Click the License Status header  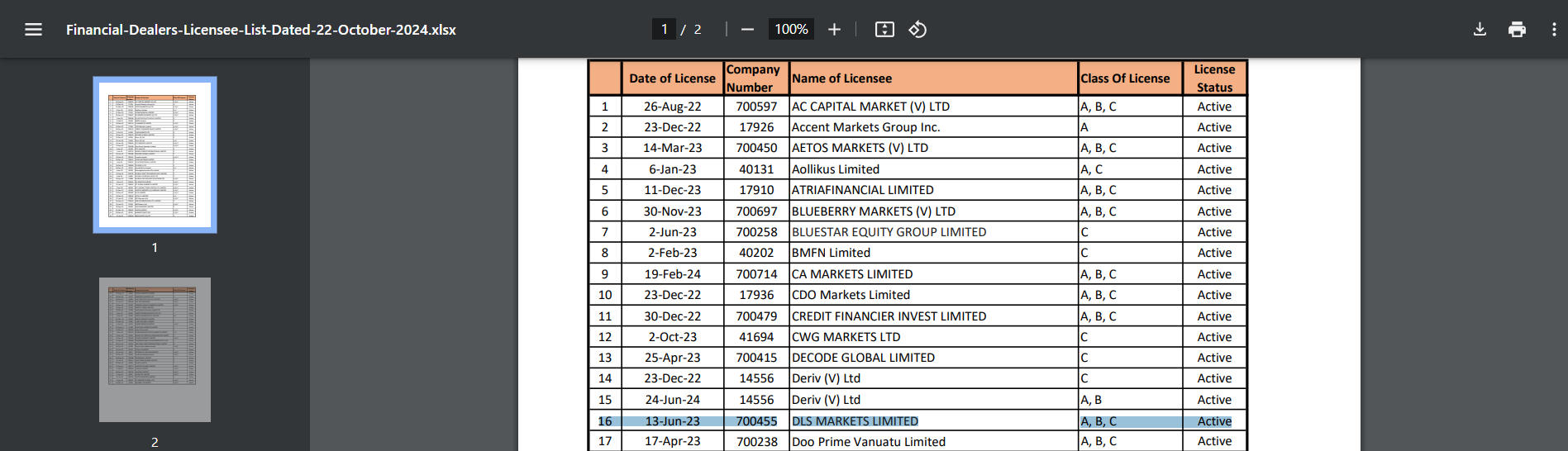tap(1214, 78)
